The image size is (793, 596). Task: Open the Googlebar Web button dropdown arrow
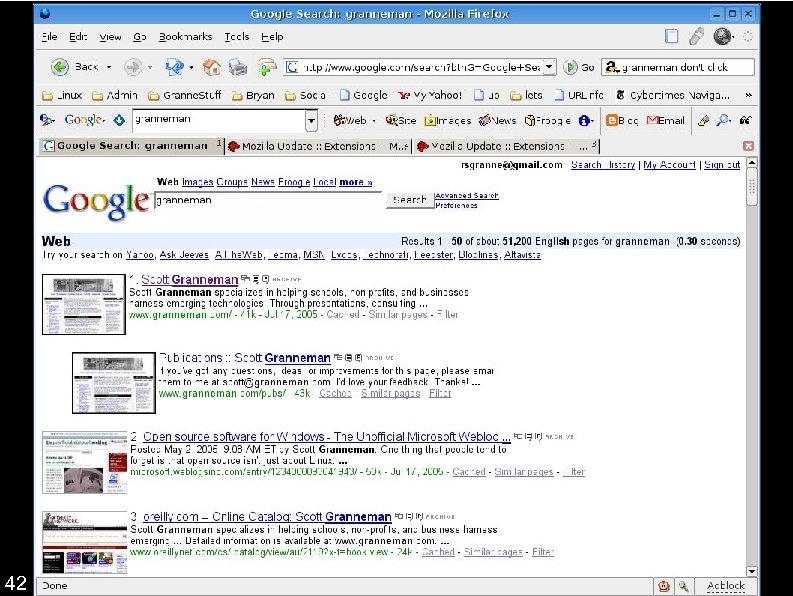374,120
